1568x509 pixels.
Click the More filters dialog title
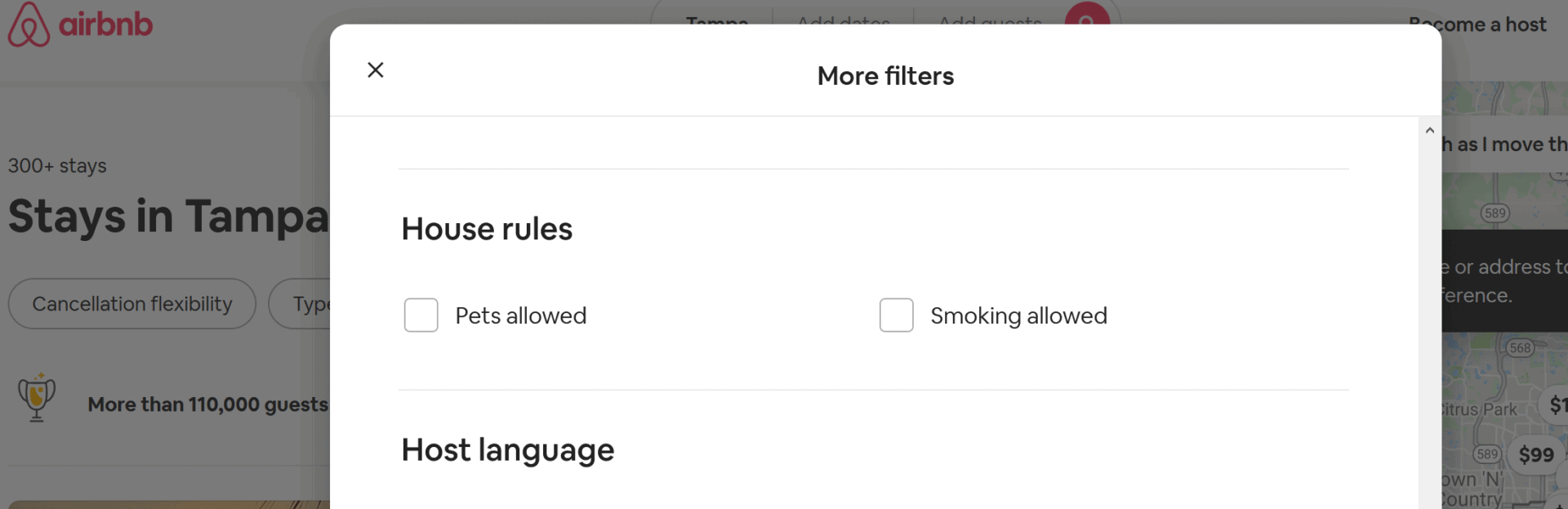coord(885,76)
